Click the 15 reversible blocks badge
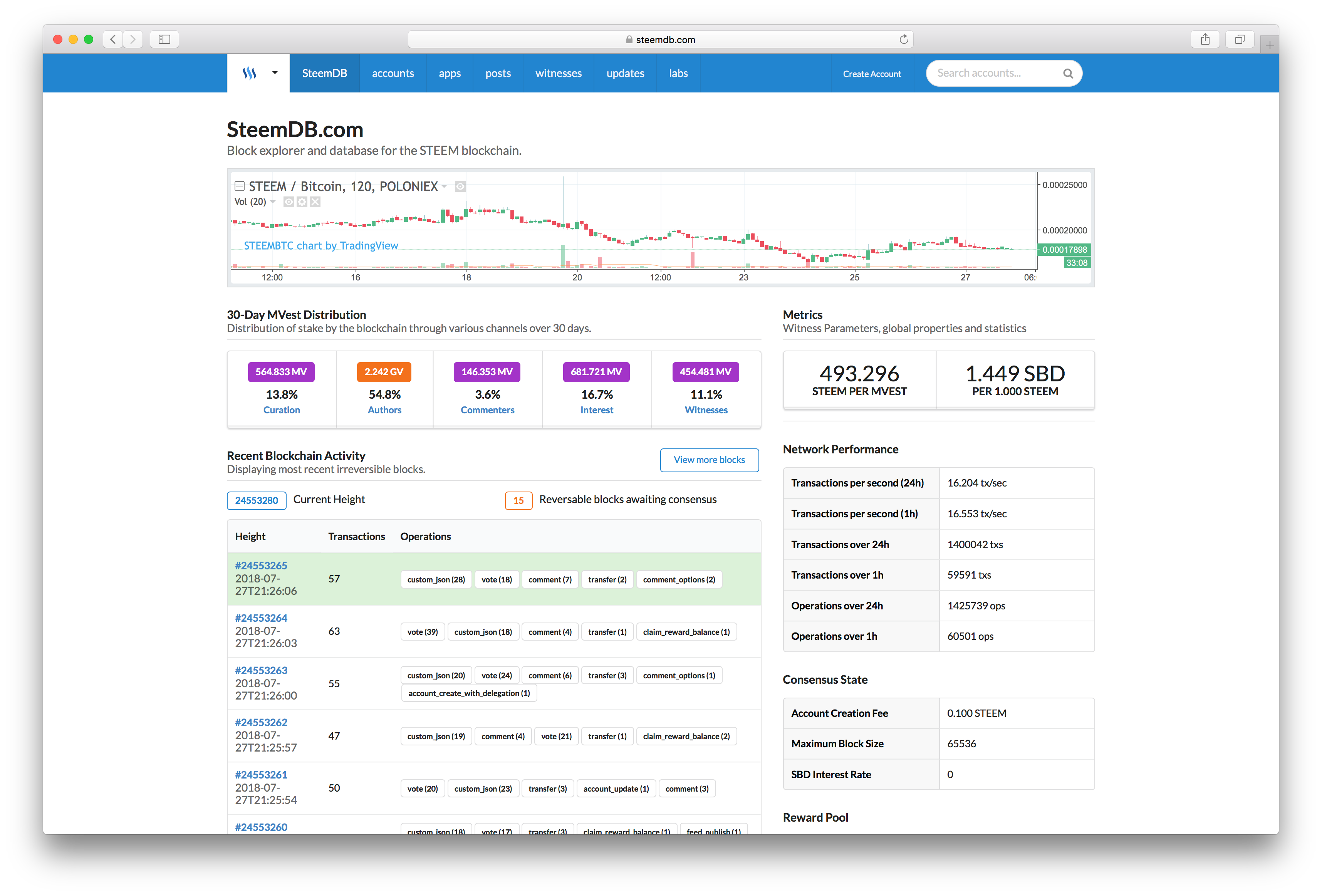1322x896 pixels. [518, 500]
